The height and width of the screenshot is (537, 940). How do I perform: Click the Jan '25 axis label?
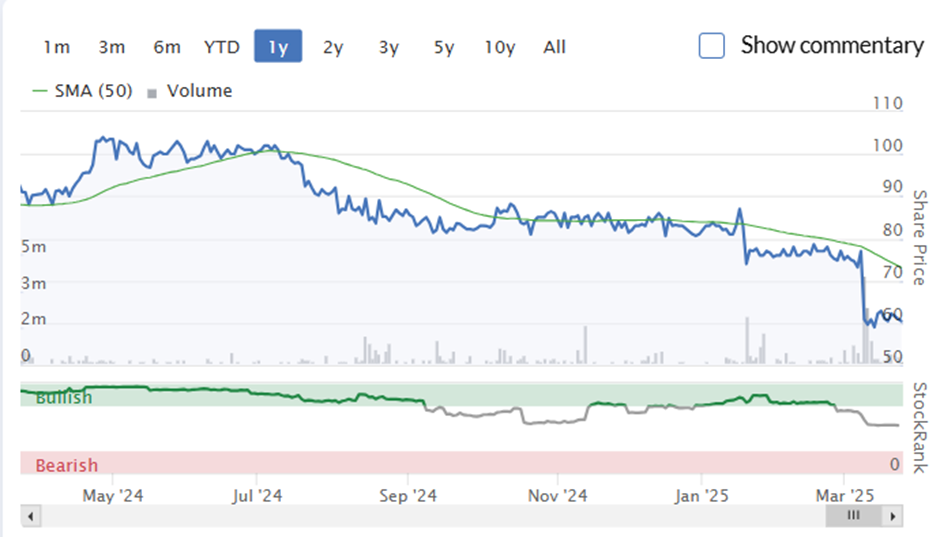[701, 496]
